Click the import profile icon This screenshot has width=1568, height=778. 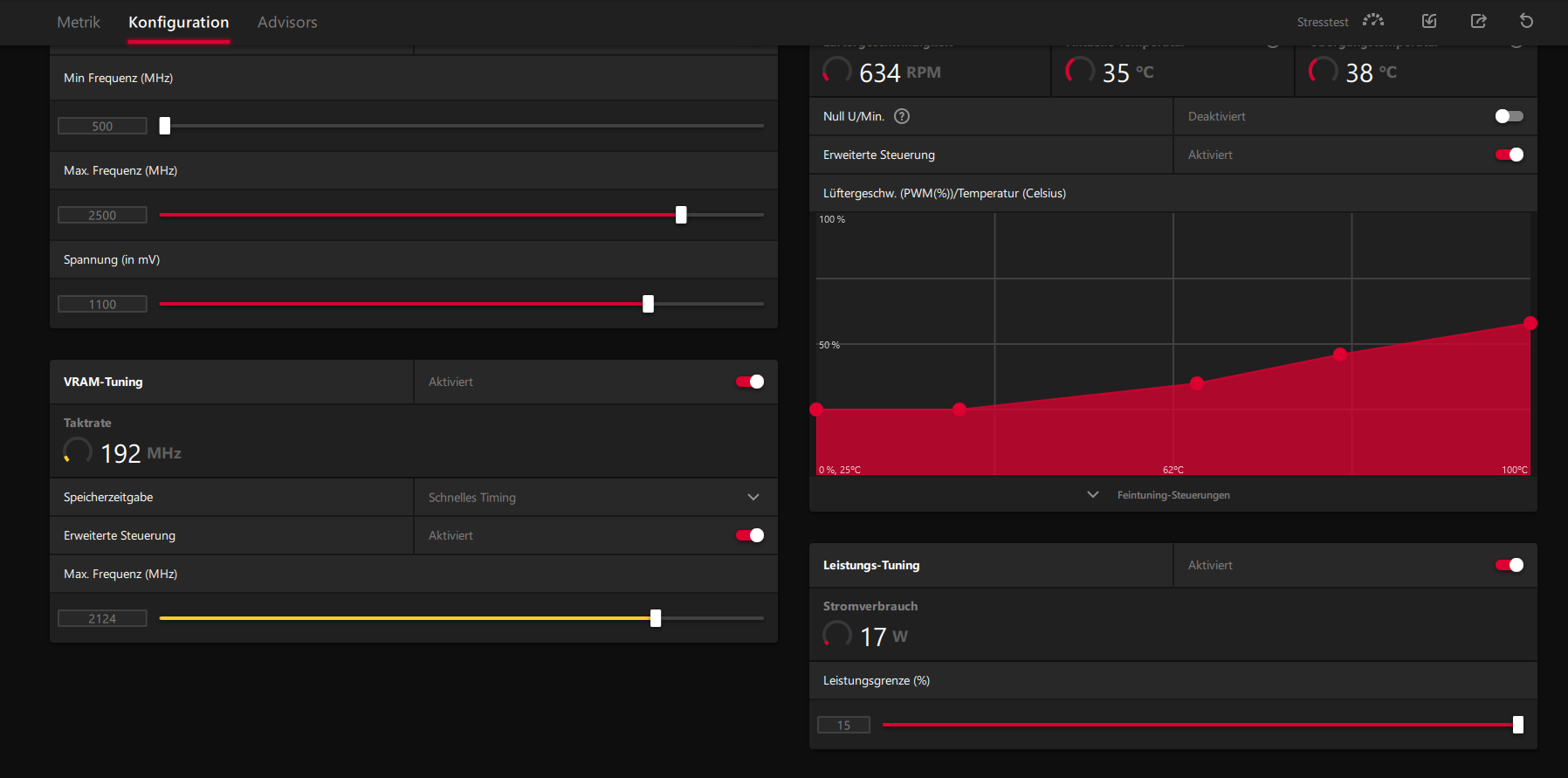click(x=1429, y=21)
